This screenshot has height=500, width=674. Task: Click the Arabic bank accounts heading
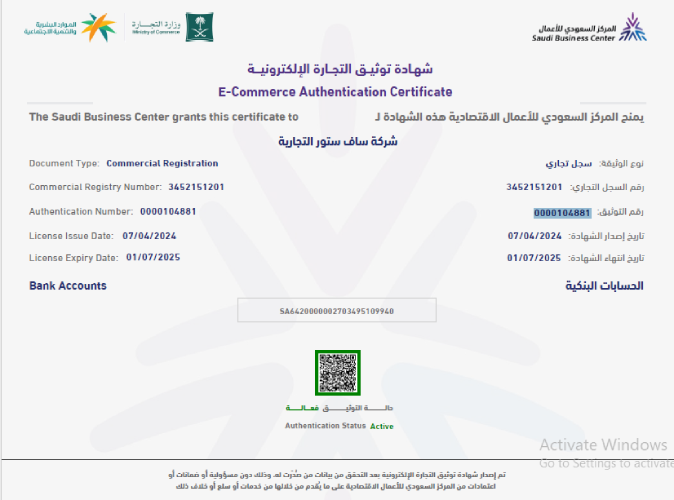604,286
